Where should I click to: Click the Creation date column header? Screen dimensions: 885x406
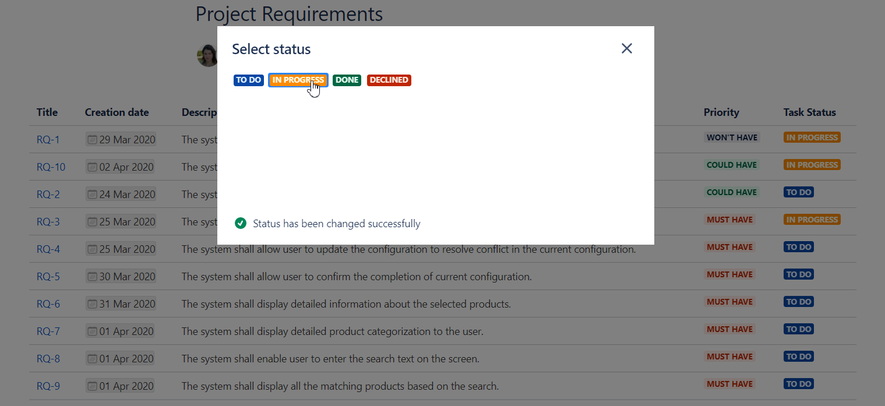click(x=117, y=112)
